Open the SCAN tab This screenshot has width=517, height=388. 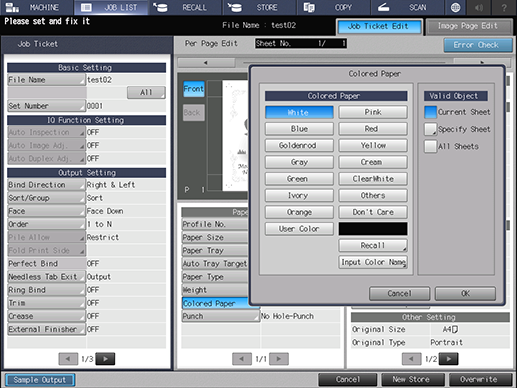click(407, 7)
